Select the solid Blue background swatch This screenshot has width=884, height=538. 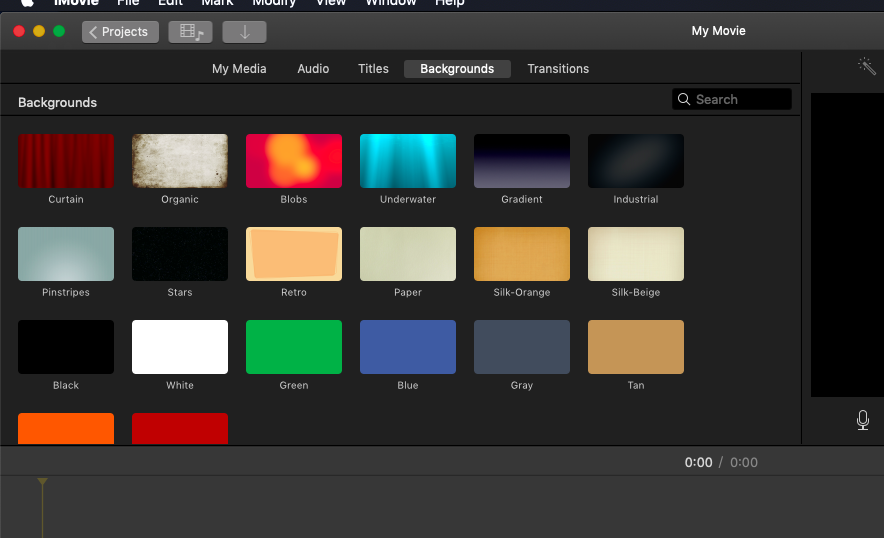[408, 347]
